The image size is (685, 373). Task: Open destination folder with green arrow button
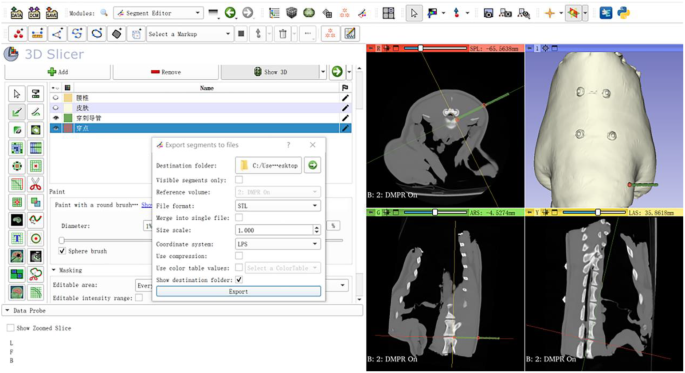[x=312, y=165]
